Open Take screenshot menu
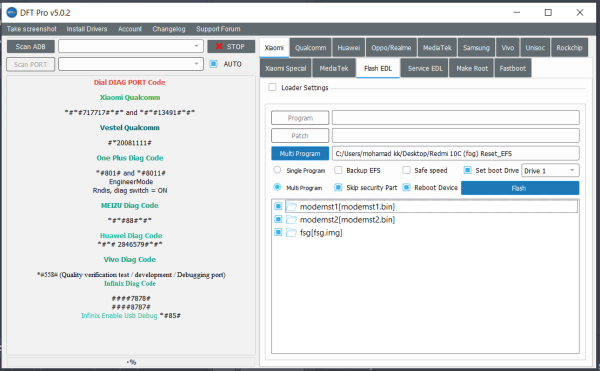 pos(31,29)
